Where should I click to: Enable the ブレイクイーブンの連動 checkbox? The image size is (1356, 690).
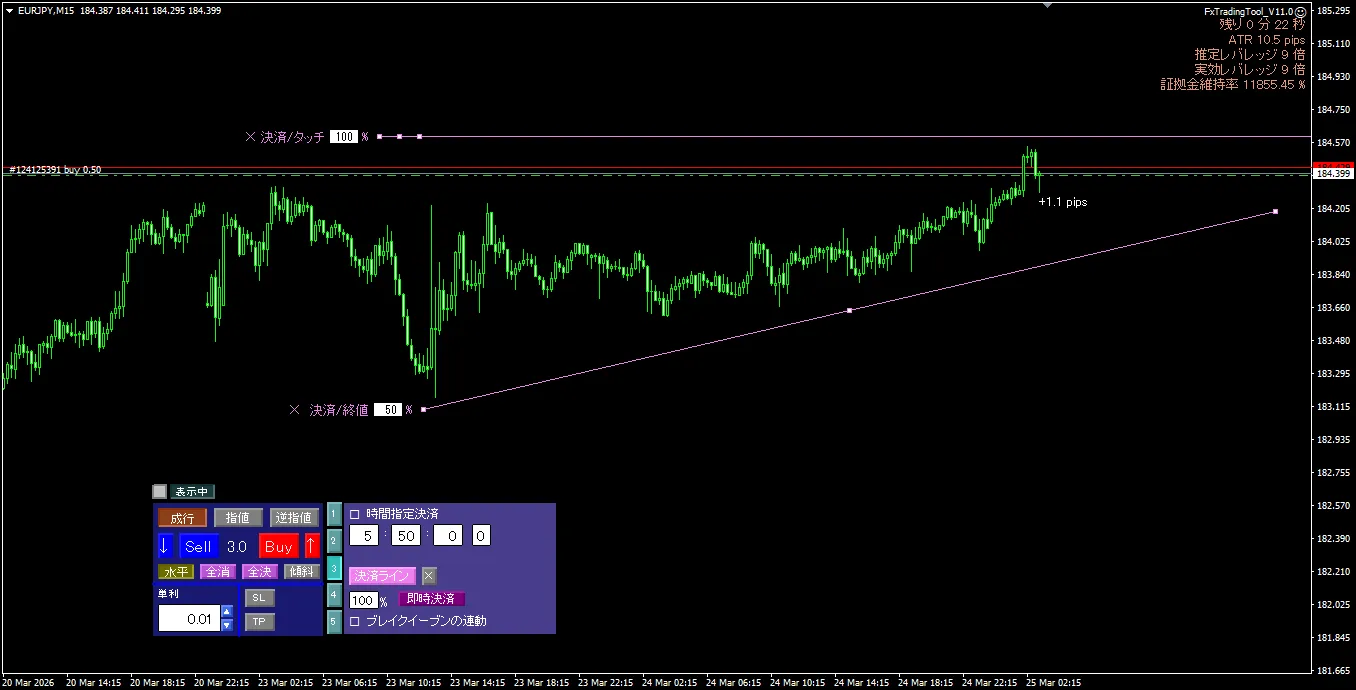[x=355, y=621]
